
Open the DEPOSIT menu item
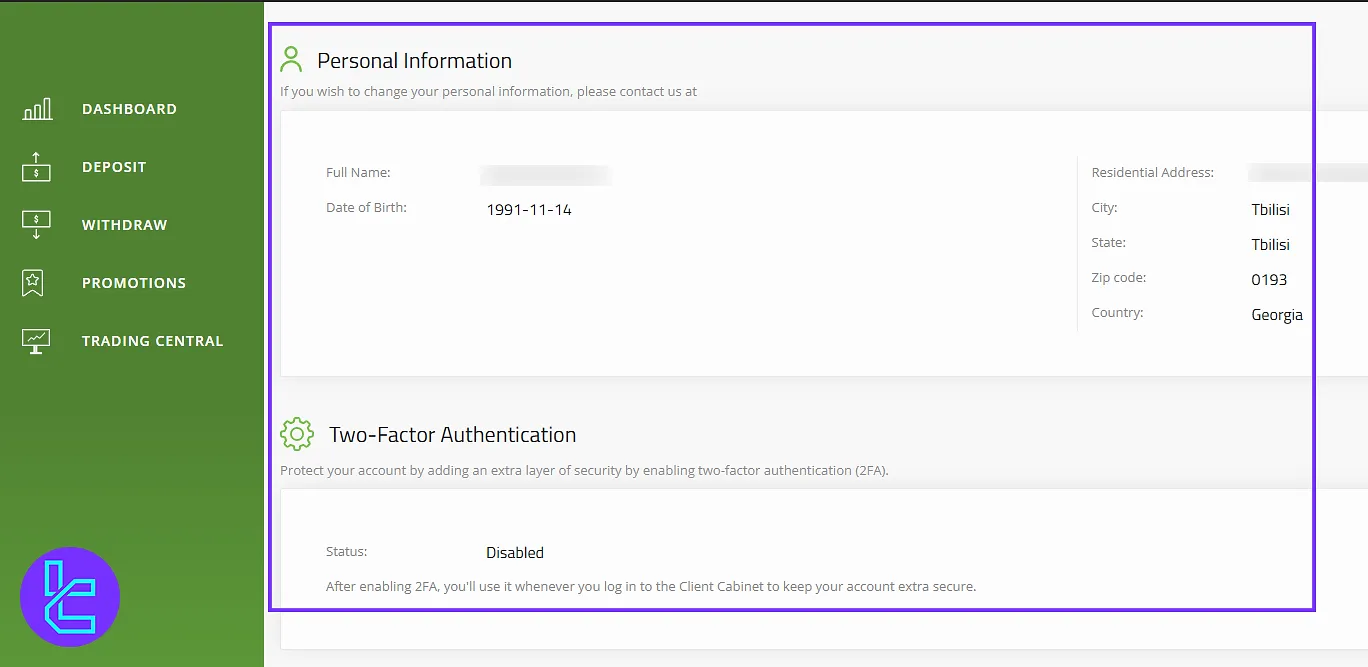(x=114, y=167)
